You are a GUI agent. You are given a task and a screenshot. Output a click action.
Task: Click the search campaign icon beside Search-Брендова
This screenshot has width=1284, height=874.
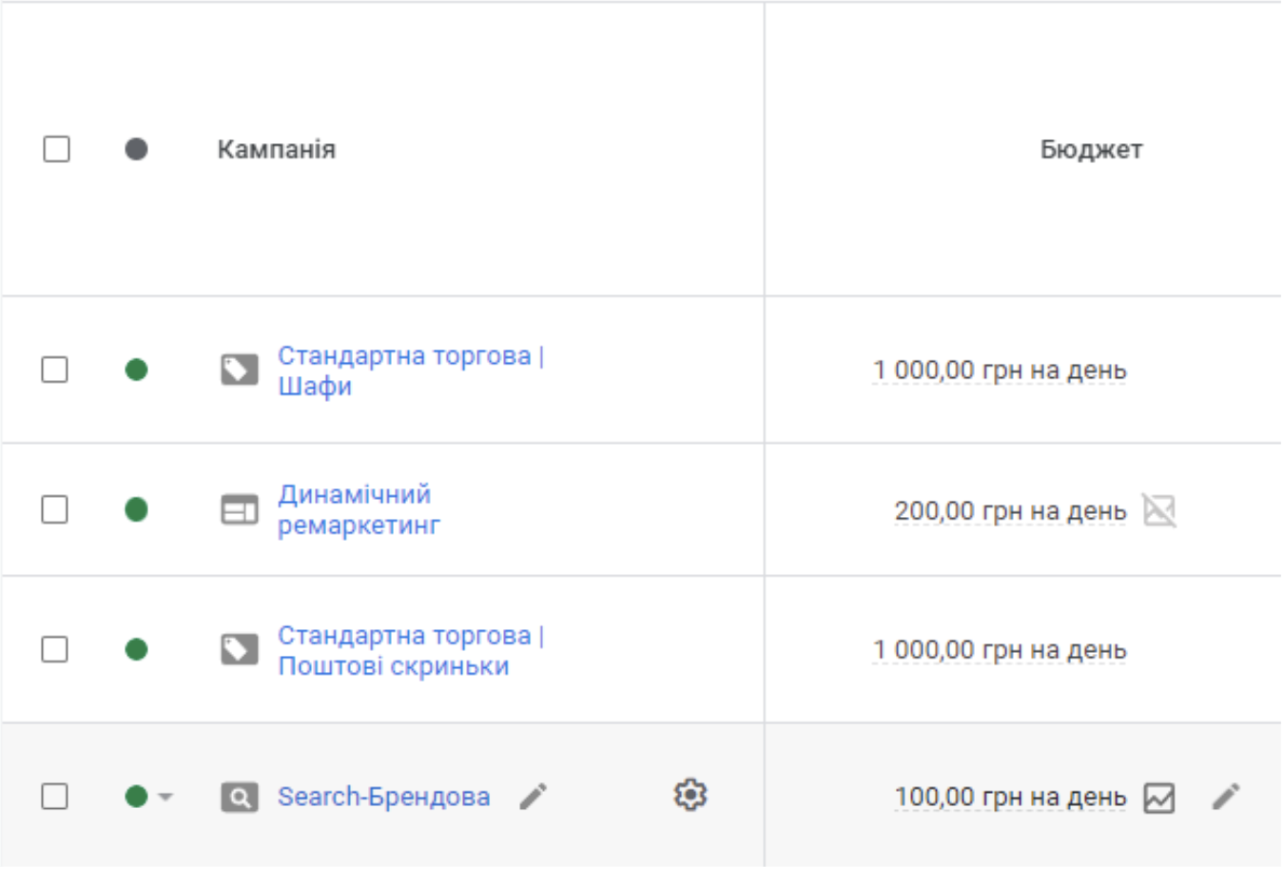tap(239, 797)
